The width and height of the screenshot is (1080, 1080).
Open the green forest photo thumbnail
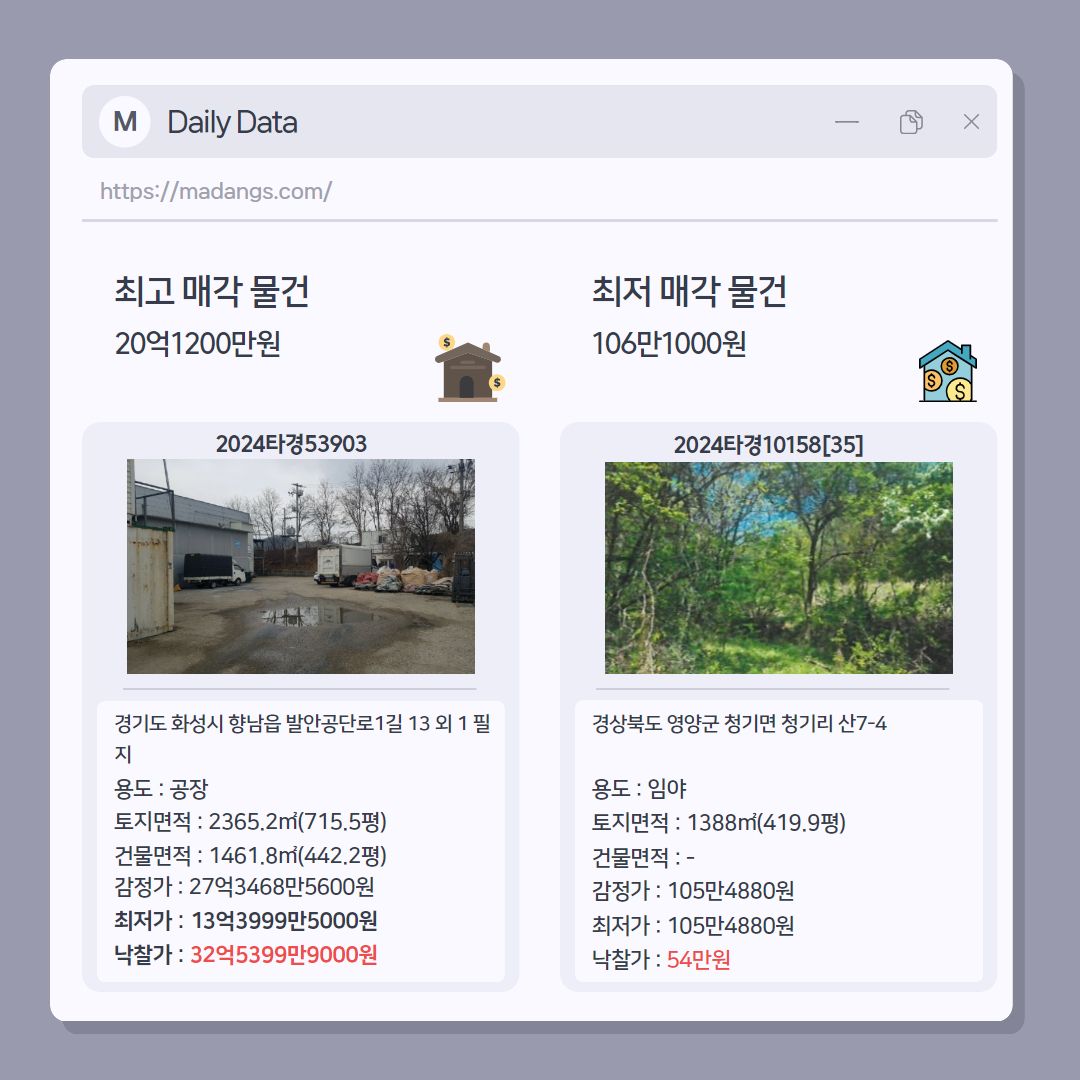click(x=778, y=568)
